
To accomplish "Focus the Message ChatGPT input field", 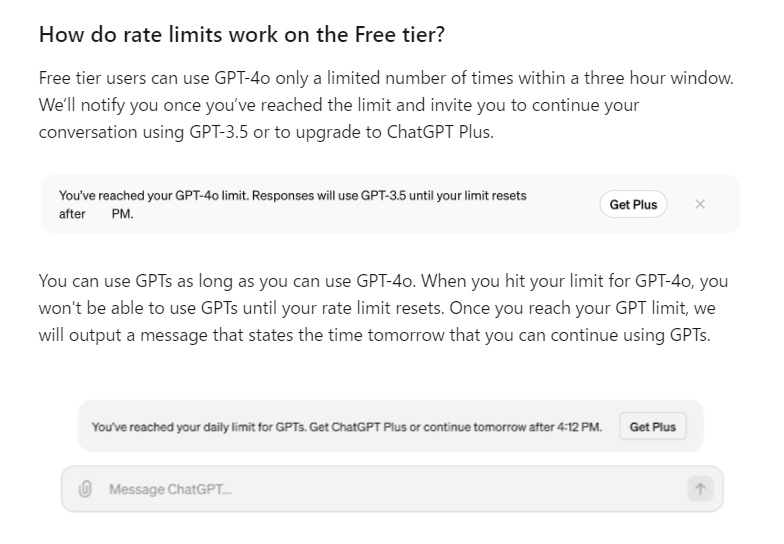I will tap(390, 489).
